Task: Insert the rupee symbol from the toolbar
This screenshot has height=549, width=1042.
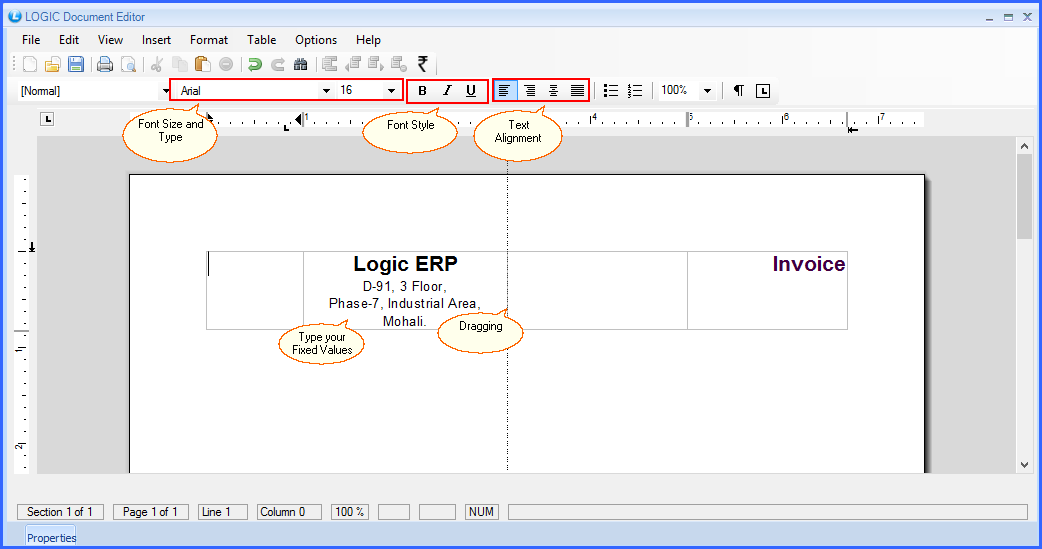Action: pyautogui.click(x=423, y=64)
